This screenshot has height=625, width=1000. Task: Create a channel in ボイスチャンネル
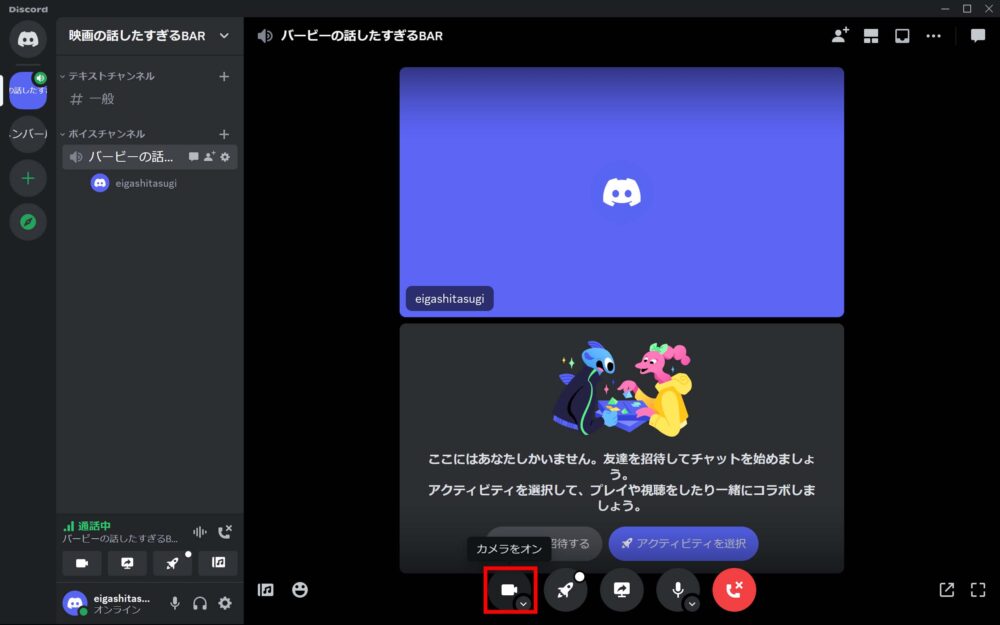click(224, 135)
